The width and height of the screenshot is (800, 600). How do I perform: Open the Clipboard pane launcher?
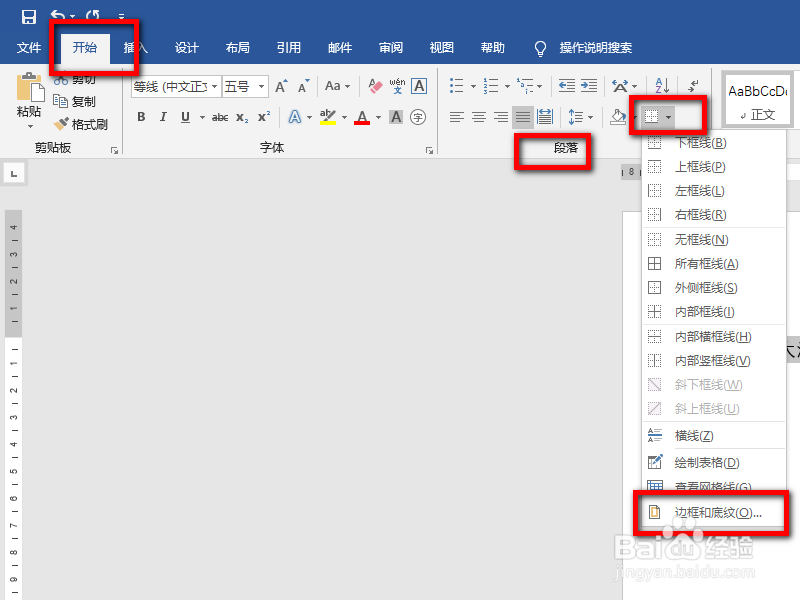coord(114,151)
